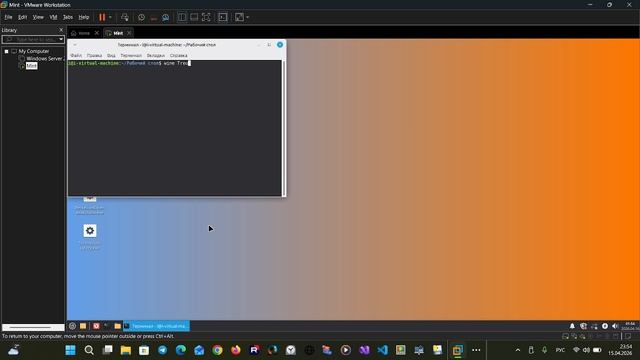Viewport: 640px width, 360px height.
Task: Open File Explorer from the taskbar
Action: click(126, 350)
